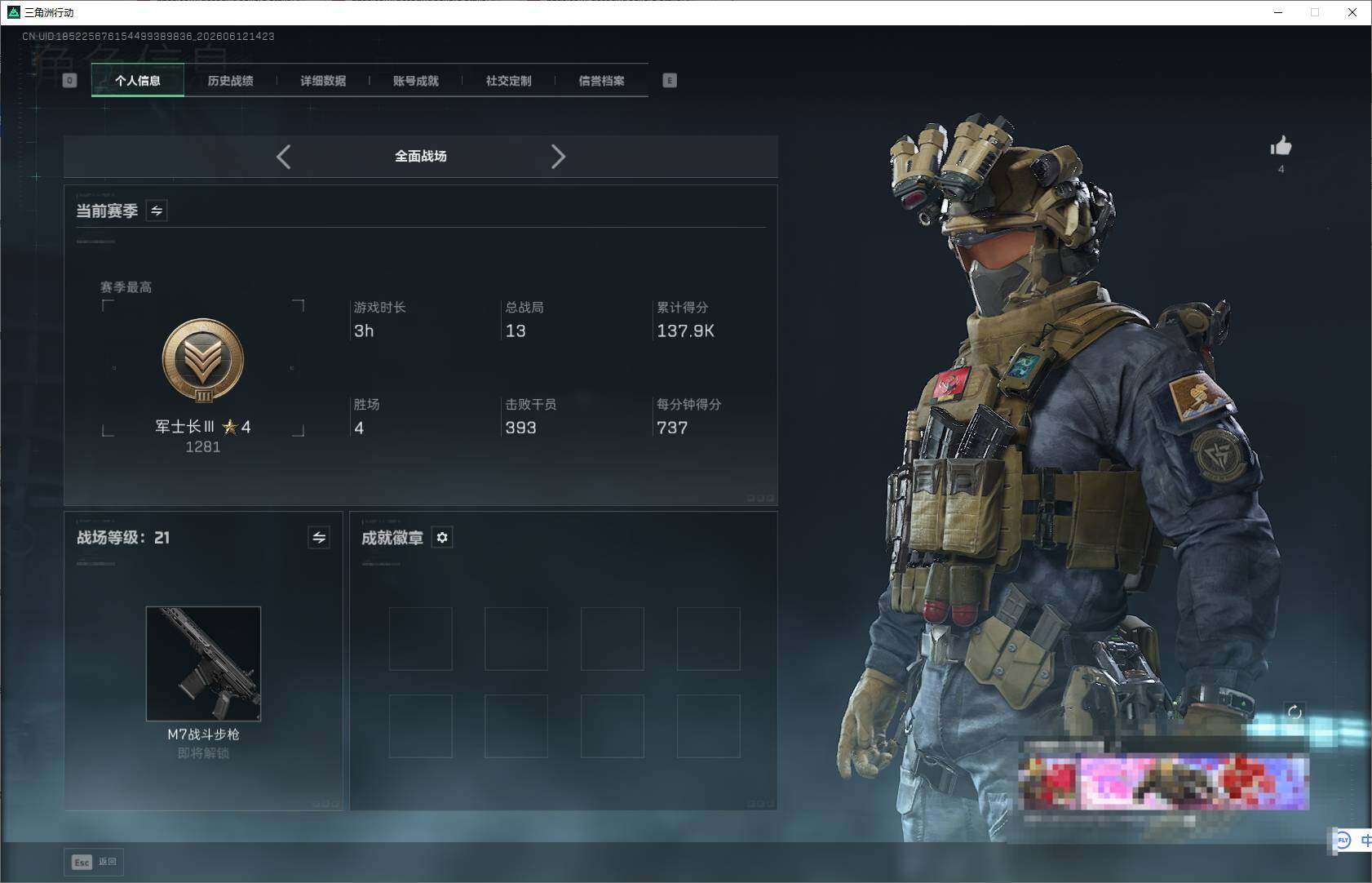Screen dimensions: 1372x883
Task: Click the M7战斗步枪 weapon name
Action: tap(203, 734)
